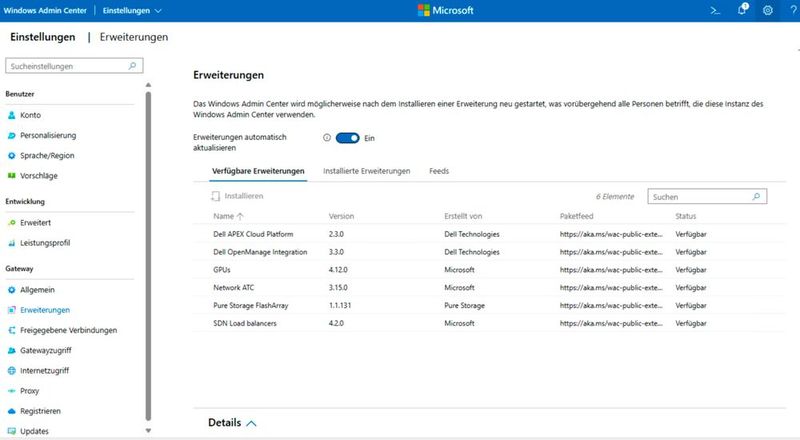Click the Microsoft logo

pyautogui.click(x=445, y=10)
